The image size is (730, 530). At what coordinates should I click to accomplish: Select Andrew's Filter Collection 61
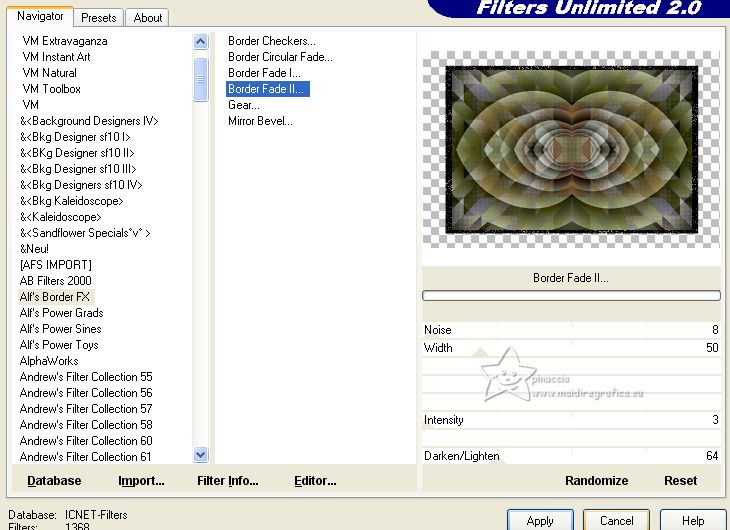point(86,456)
